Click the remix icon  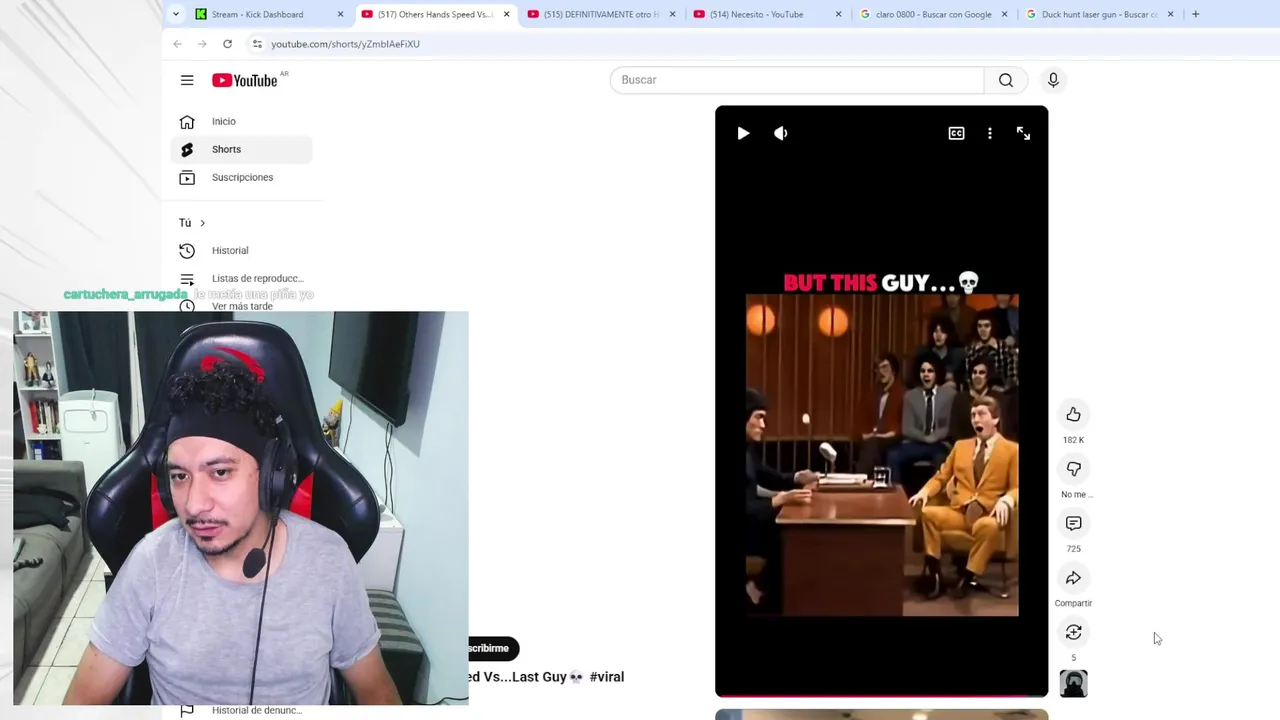pos(1073,632)
